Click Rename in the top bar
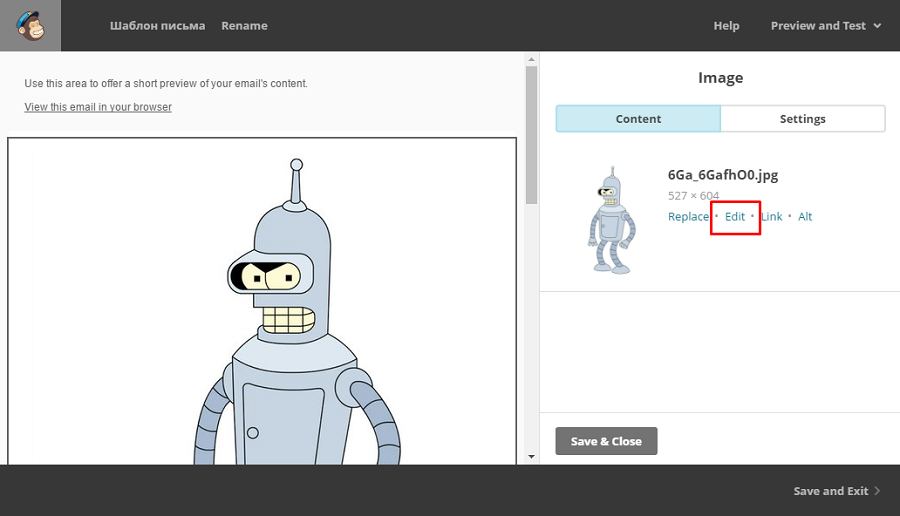 coord(245,26)
